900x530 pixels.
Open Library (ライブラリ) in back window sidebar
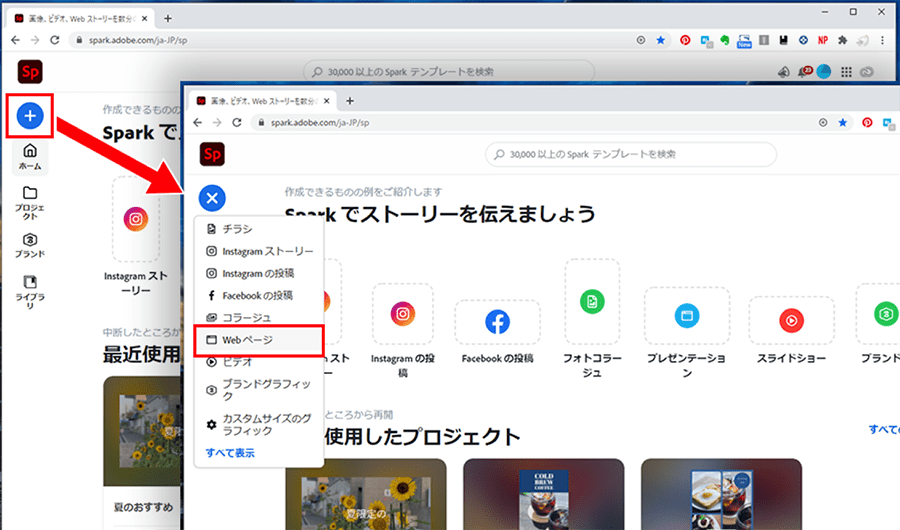30,292
